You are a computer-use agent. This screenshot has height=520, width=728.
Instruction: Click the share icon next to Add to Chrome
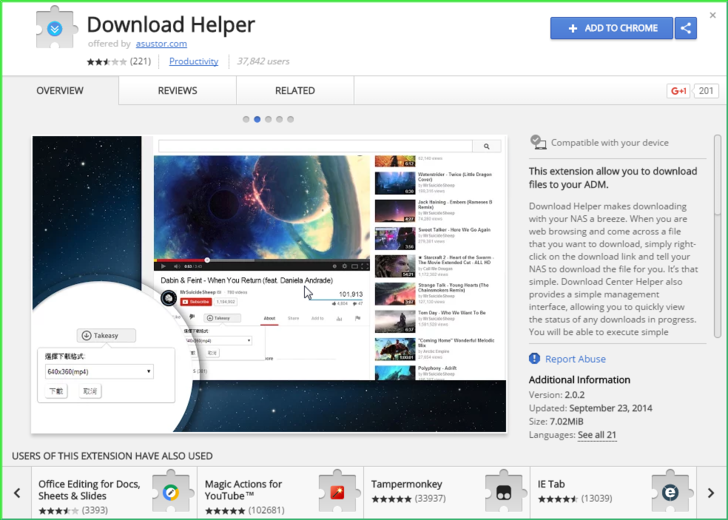pos(686,28)
